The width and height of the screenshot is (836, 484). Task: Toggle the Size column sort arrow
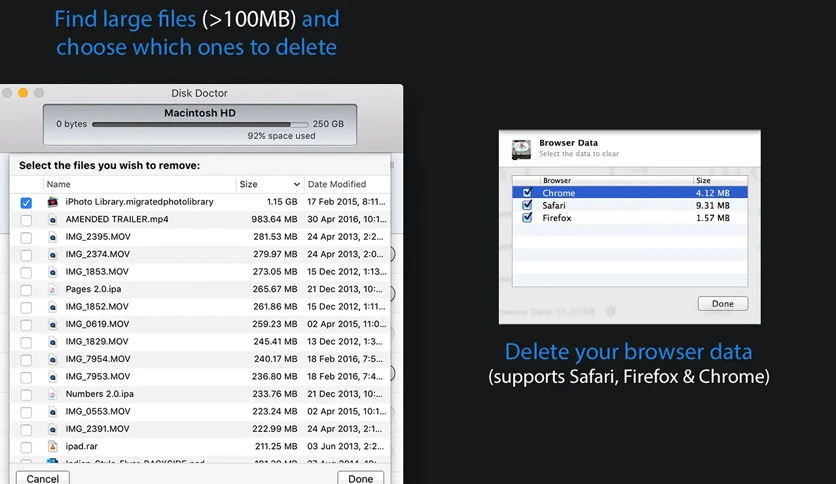[x=296, y=184]
